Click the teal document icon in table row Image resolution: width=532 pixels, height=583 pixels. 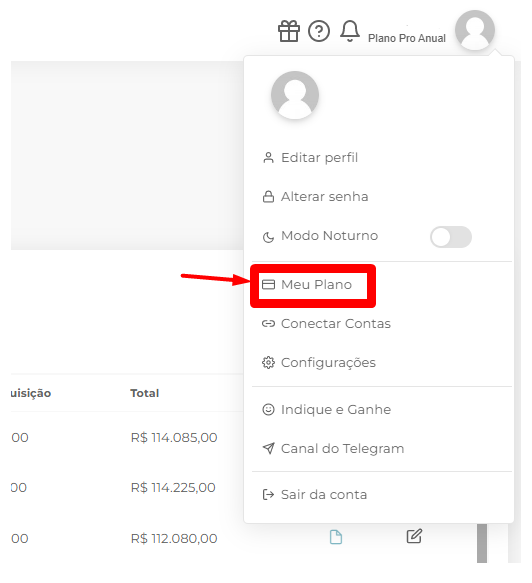point(336,537)
